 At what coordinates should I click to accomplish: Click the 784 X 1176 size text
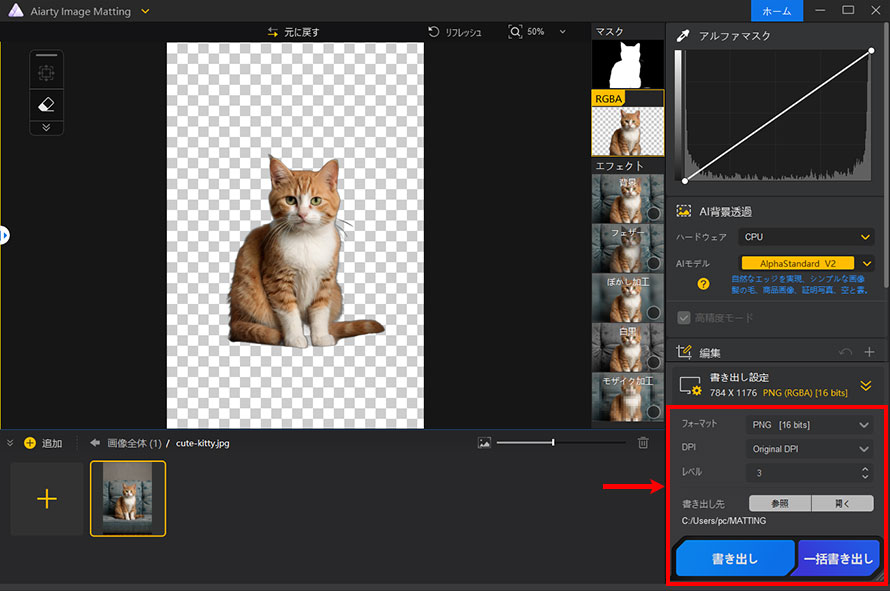[733, 393]
